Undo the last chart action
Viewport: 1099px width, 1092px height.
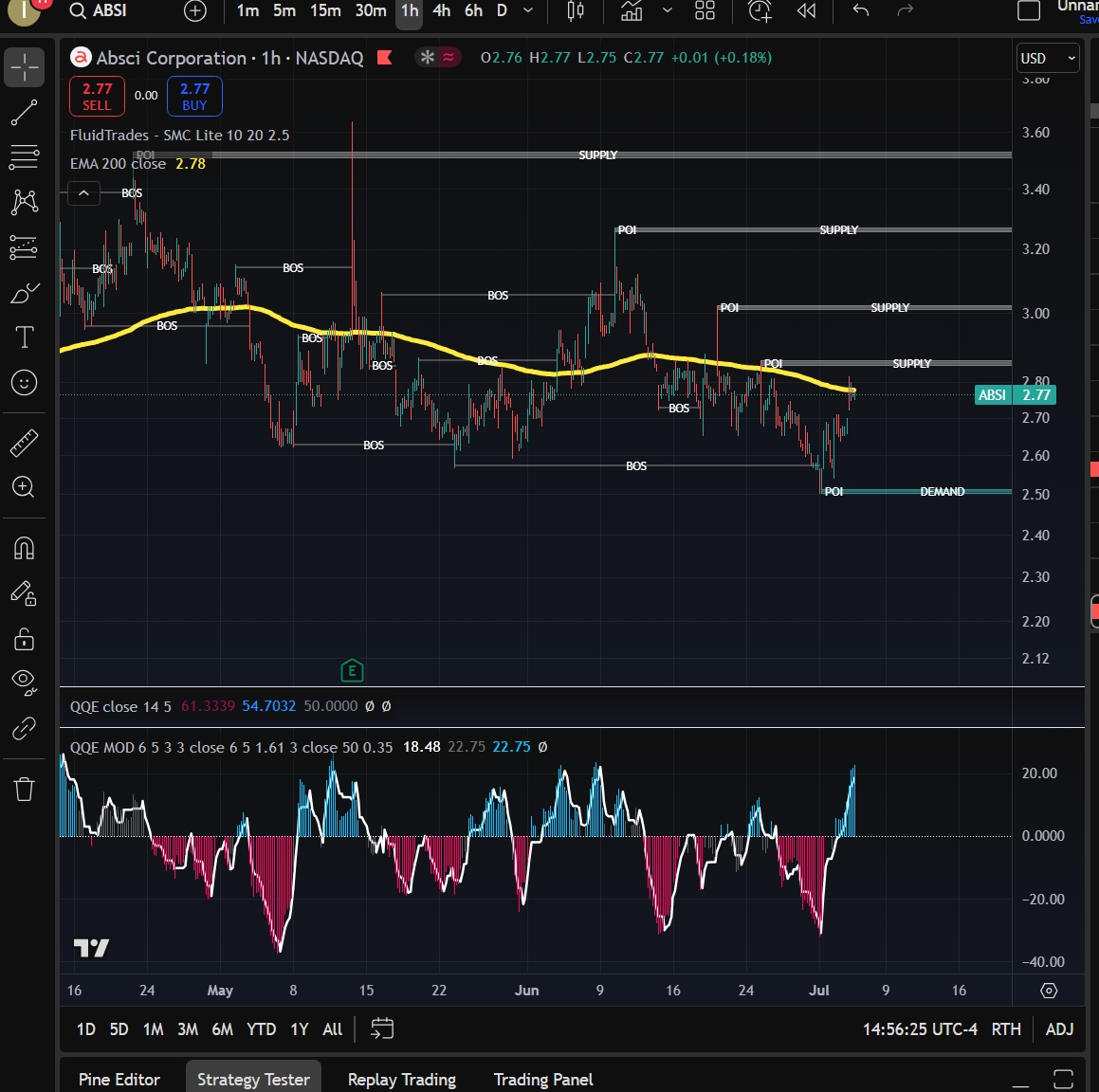(x=861, y=10)
